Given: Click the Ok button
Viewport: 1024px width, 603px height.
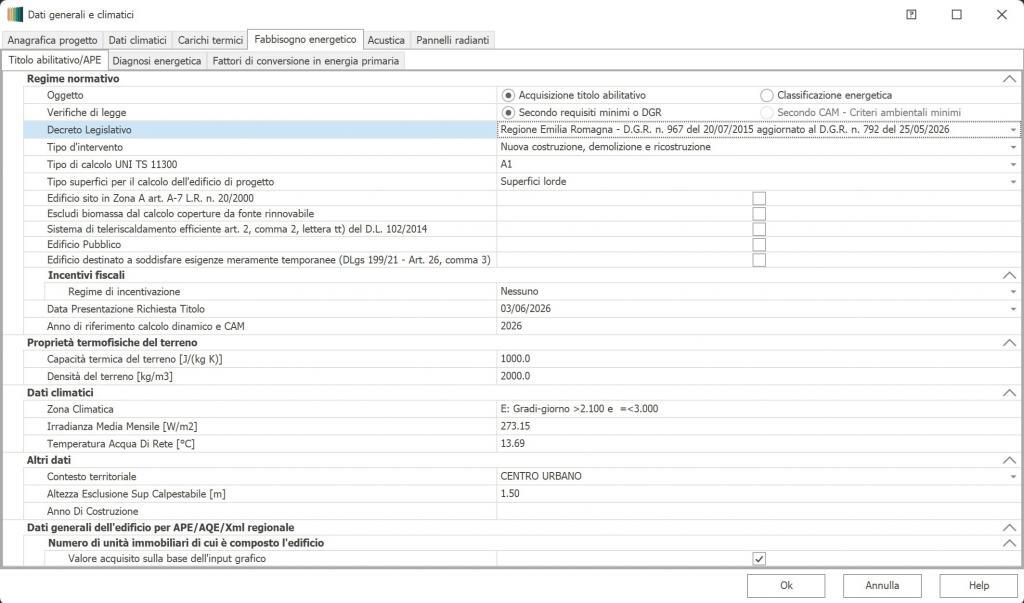Looking at the screenshot, I should (786, 585).
